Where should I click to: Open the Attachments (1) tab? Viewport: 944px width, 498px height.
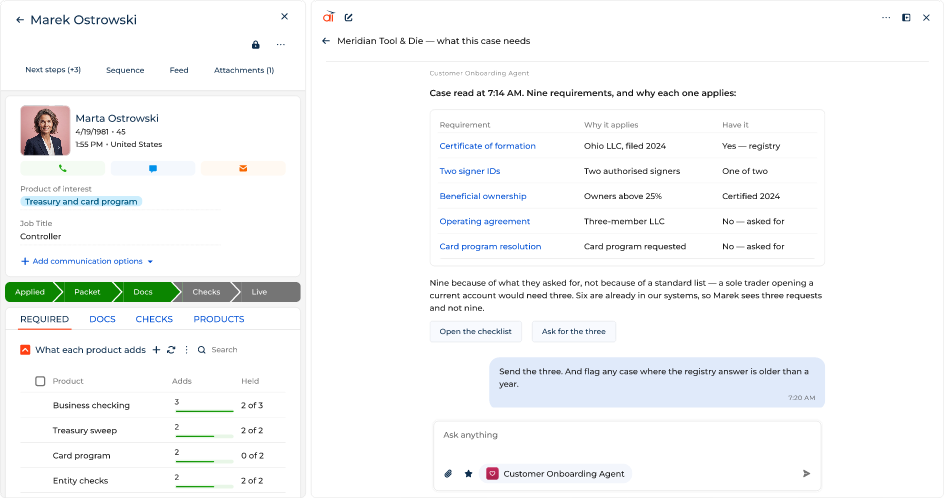[x=244, y=70]
